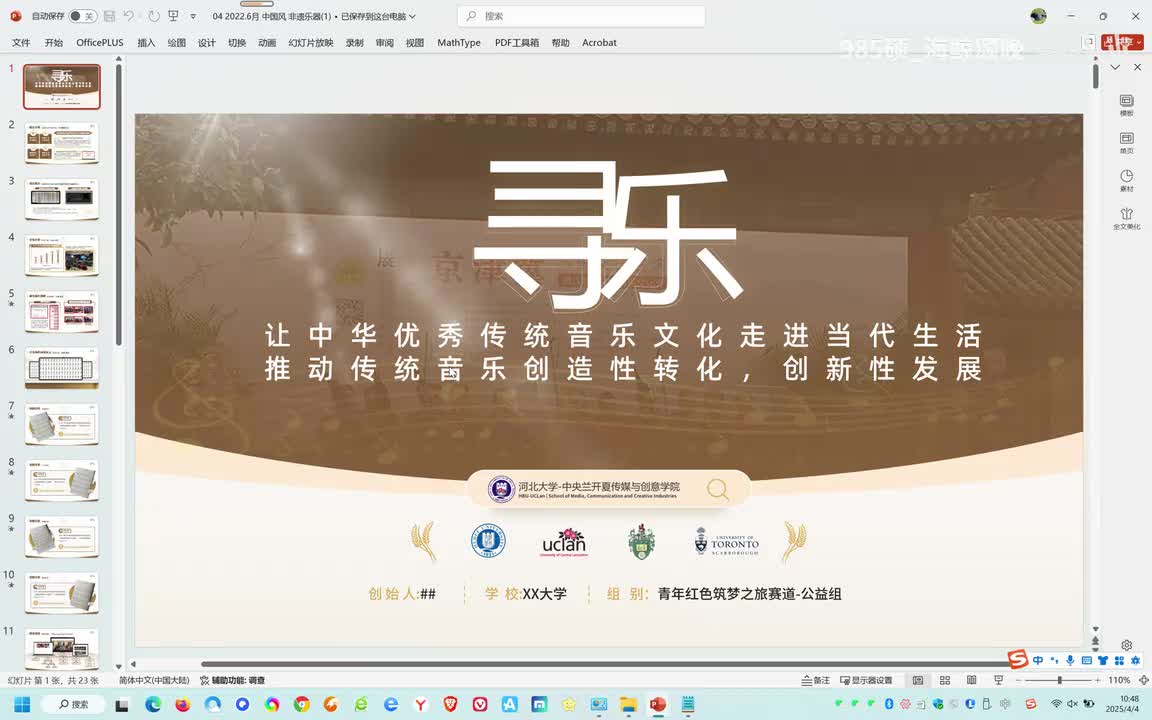This screenshot has height=720, width=1152.
Task: Open the 绘图 tab
Action: 176,43
